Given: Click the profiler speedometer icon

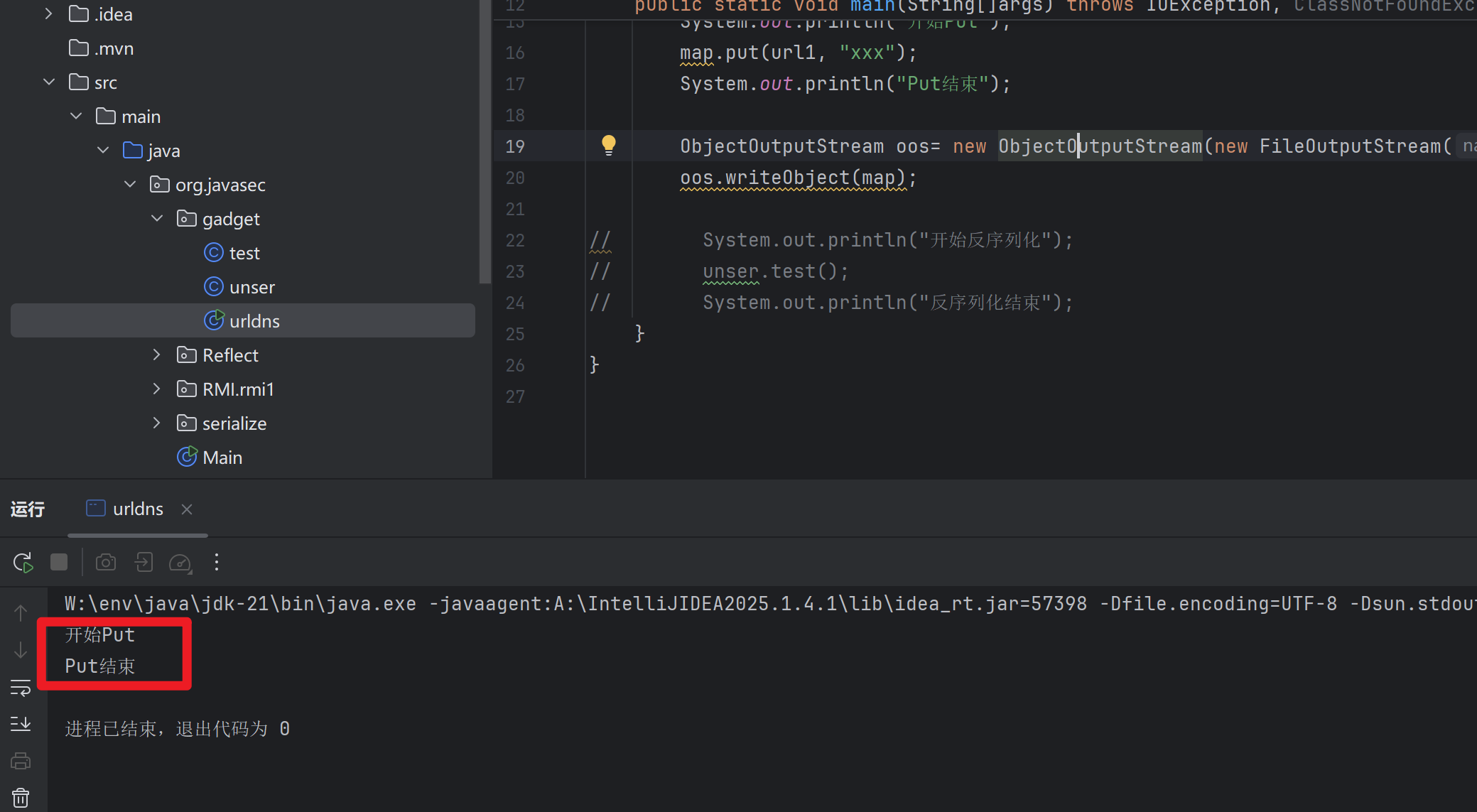Looking at the screenshot, I should [180, 563].
